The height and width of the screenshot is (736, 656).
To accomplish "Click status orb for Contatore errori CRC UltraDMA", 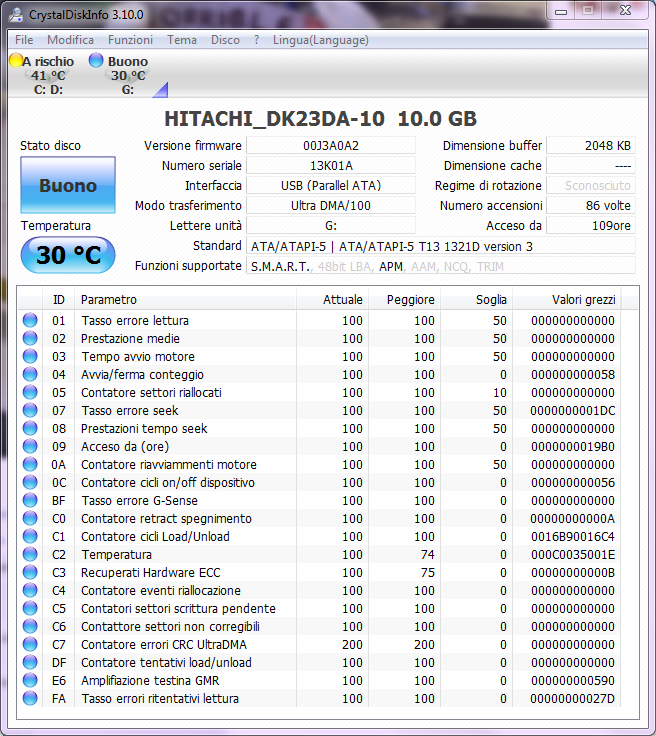I will tap(30, 645).
